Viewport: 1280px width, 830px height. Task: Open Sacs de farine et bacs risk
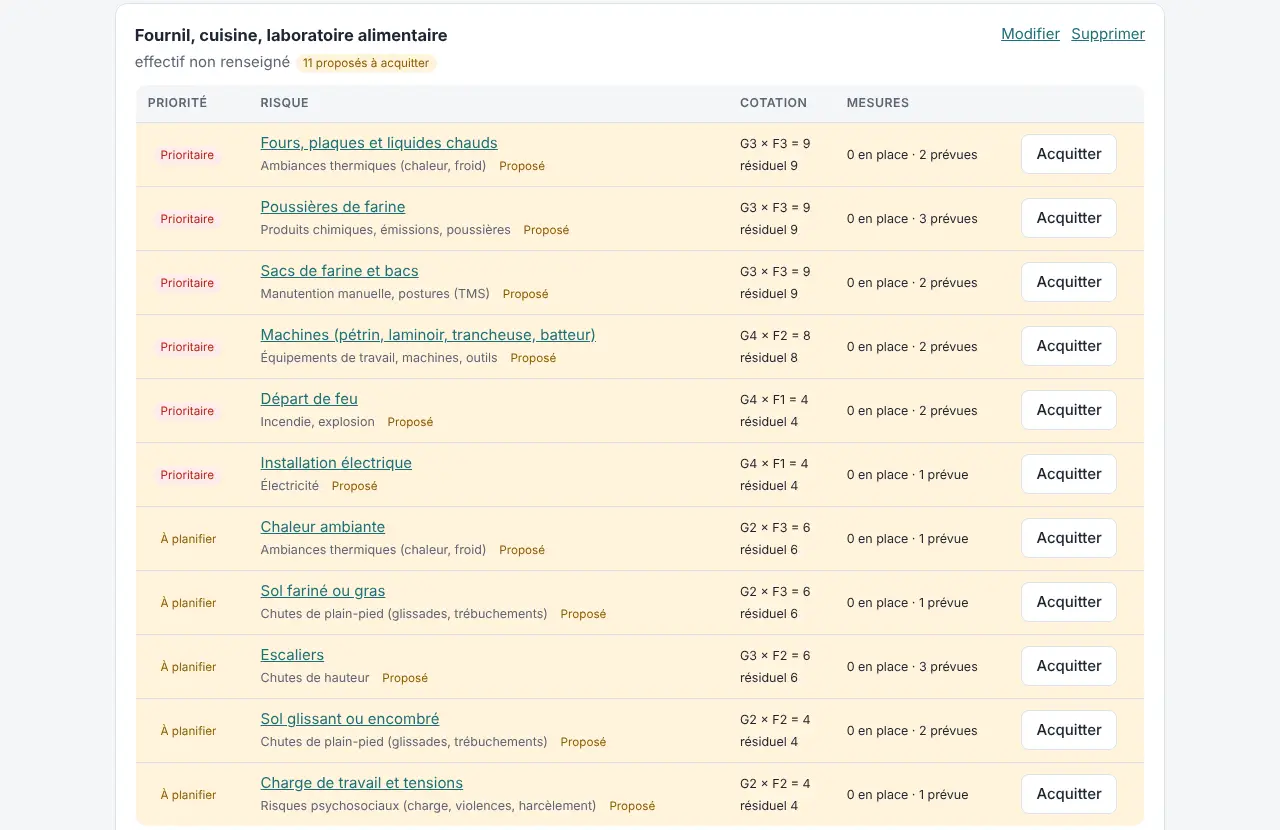[x=340, y=271]
